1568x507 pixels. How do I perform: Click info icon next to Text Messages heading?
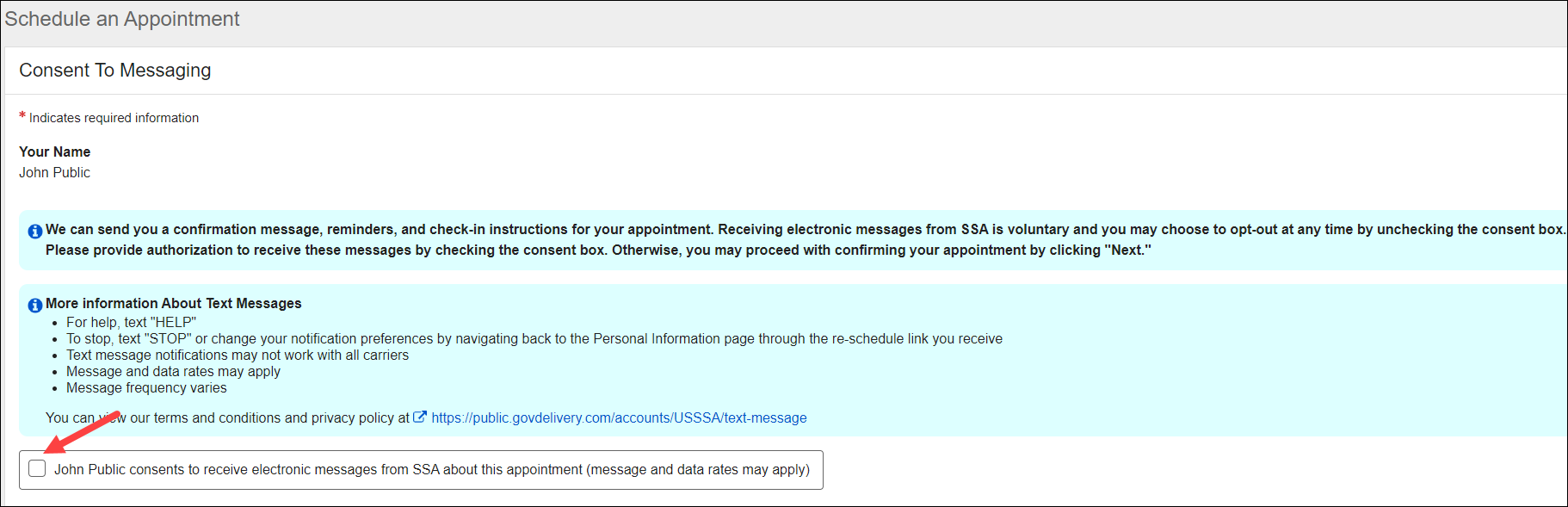pos(35,305)
